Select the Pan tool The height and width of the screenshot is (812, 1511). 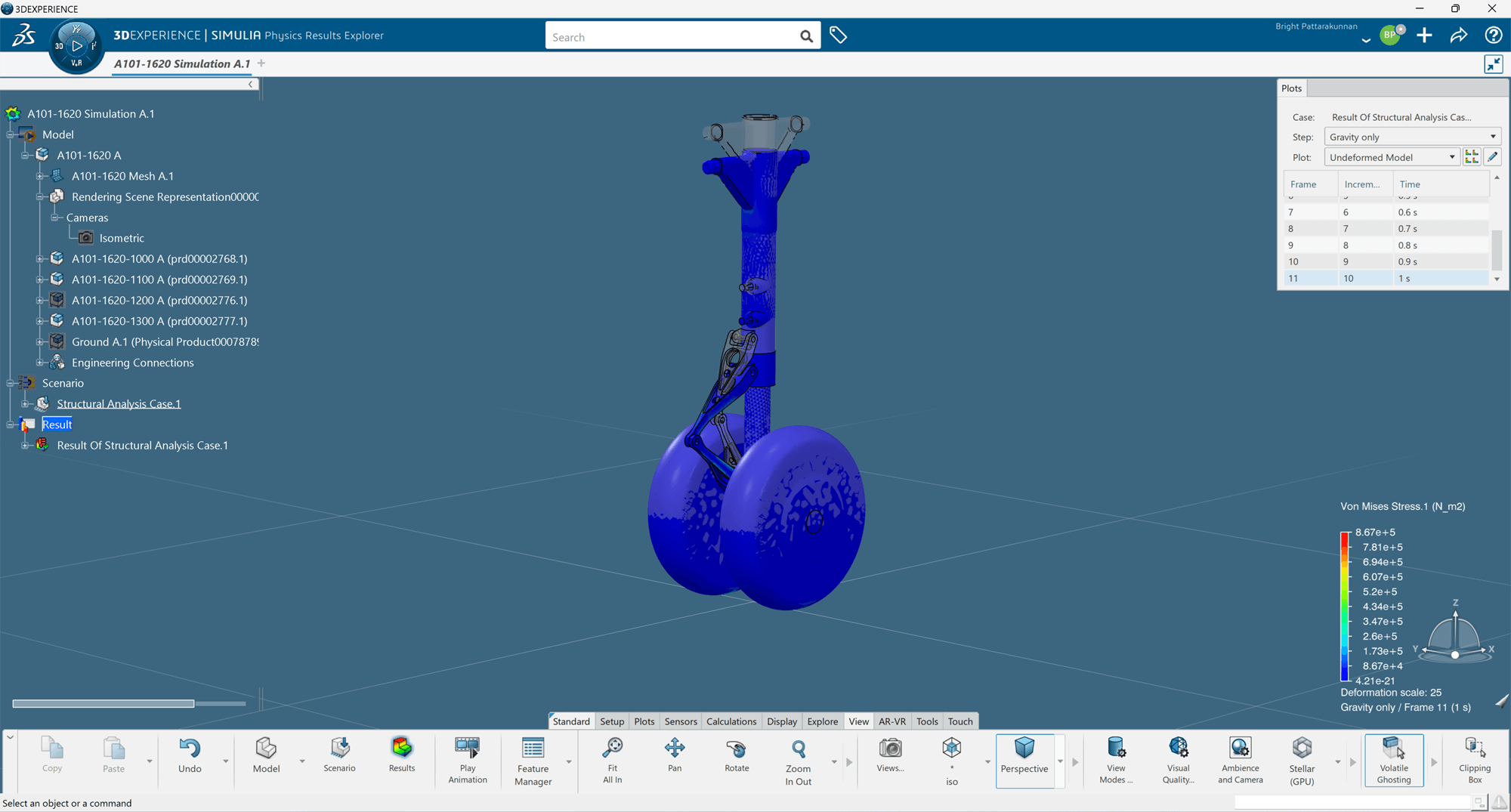(675, 748)
